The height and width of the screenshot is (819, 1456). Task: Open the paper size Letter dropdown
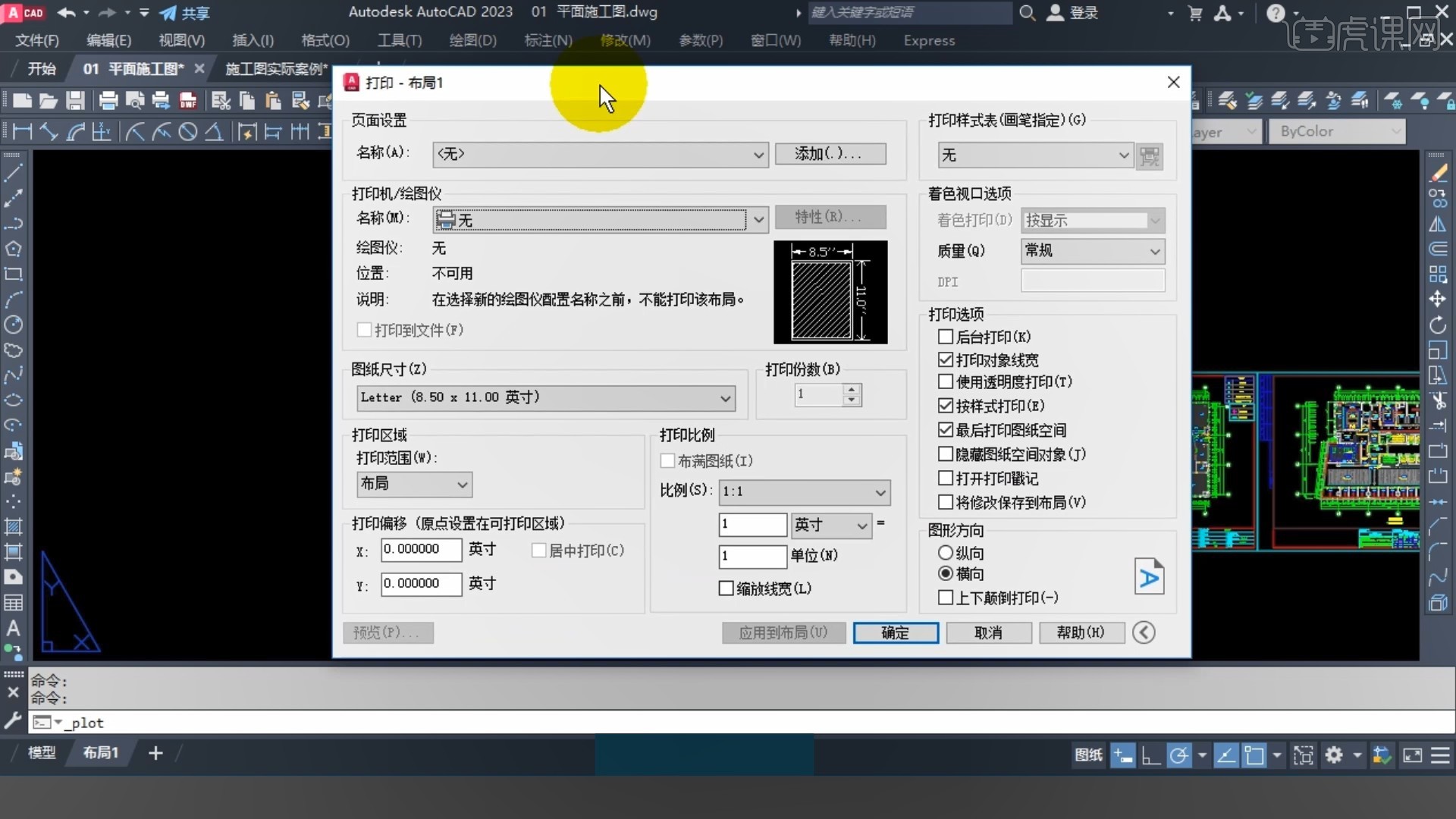546,397
